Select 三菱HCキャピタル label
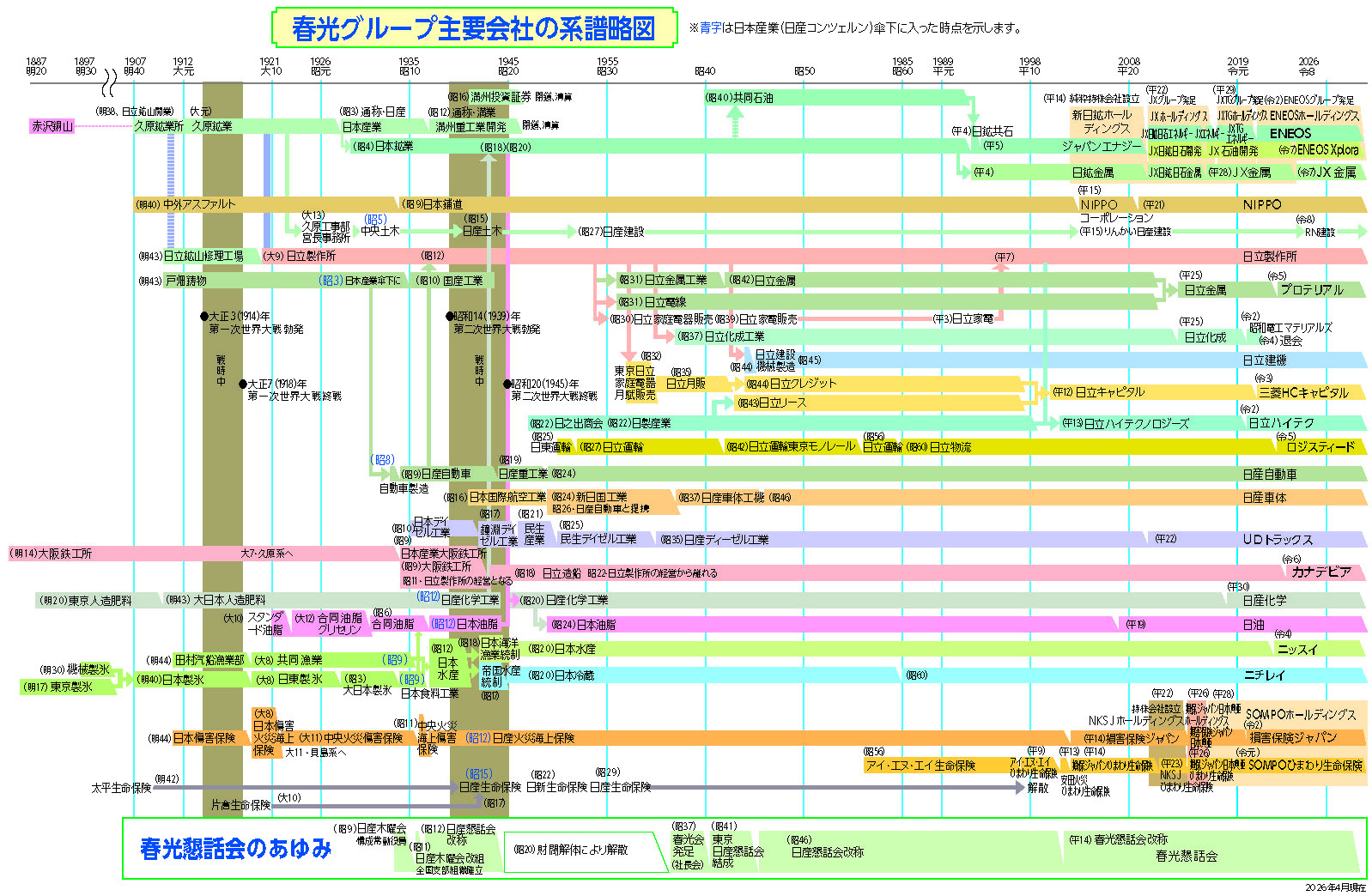Screen dimensions: 1372x896 [1303, 392]
